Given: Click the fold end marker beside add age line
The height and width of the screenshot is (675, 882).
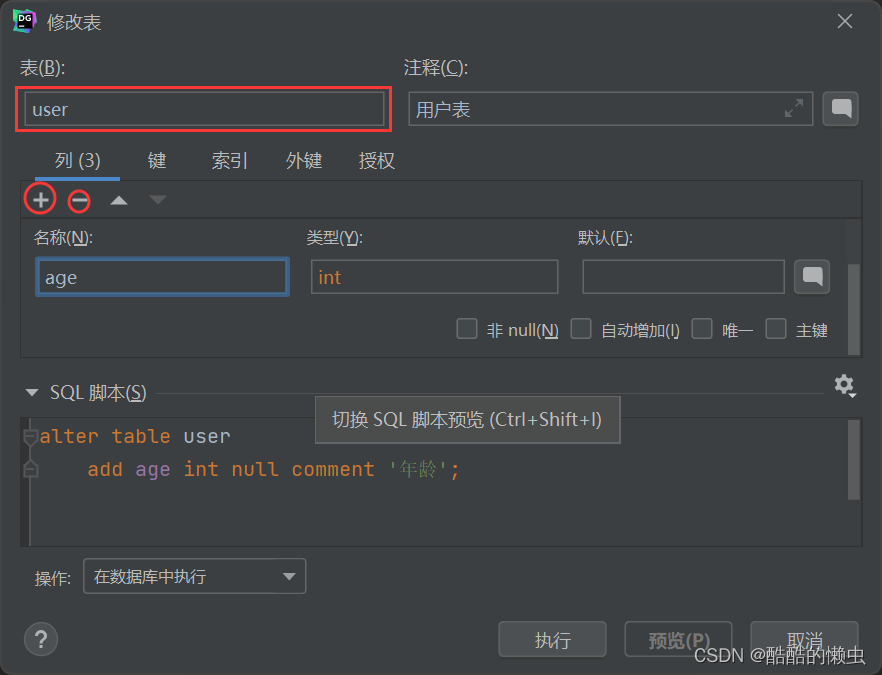Looking at the screenshot, I should [x=30, y=469].
